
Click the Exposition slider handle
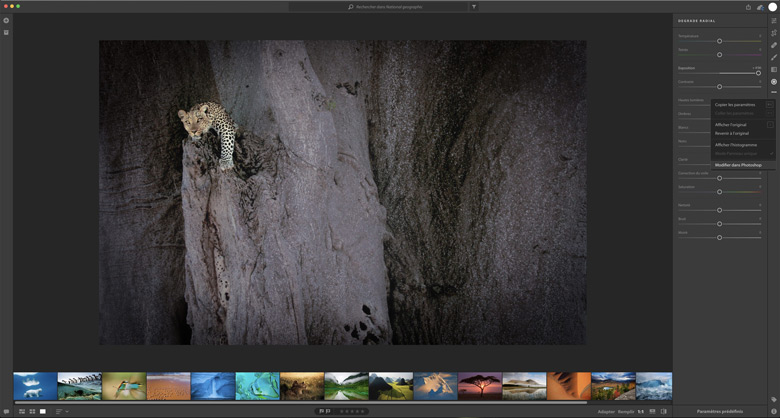tap(758, 73)
